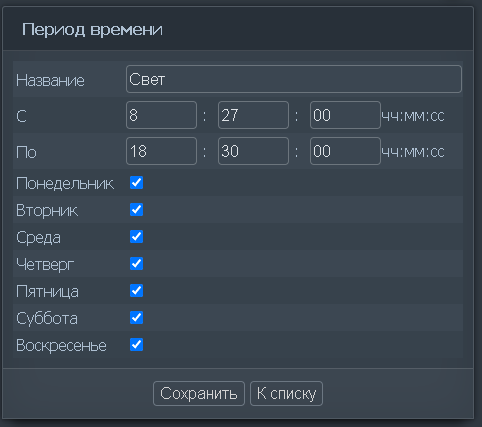The height and width of the screenshot is (427, 482).
Task: Toggle the Четверг checkbox
Action: point(136,264)
